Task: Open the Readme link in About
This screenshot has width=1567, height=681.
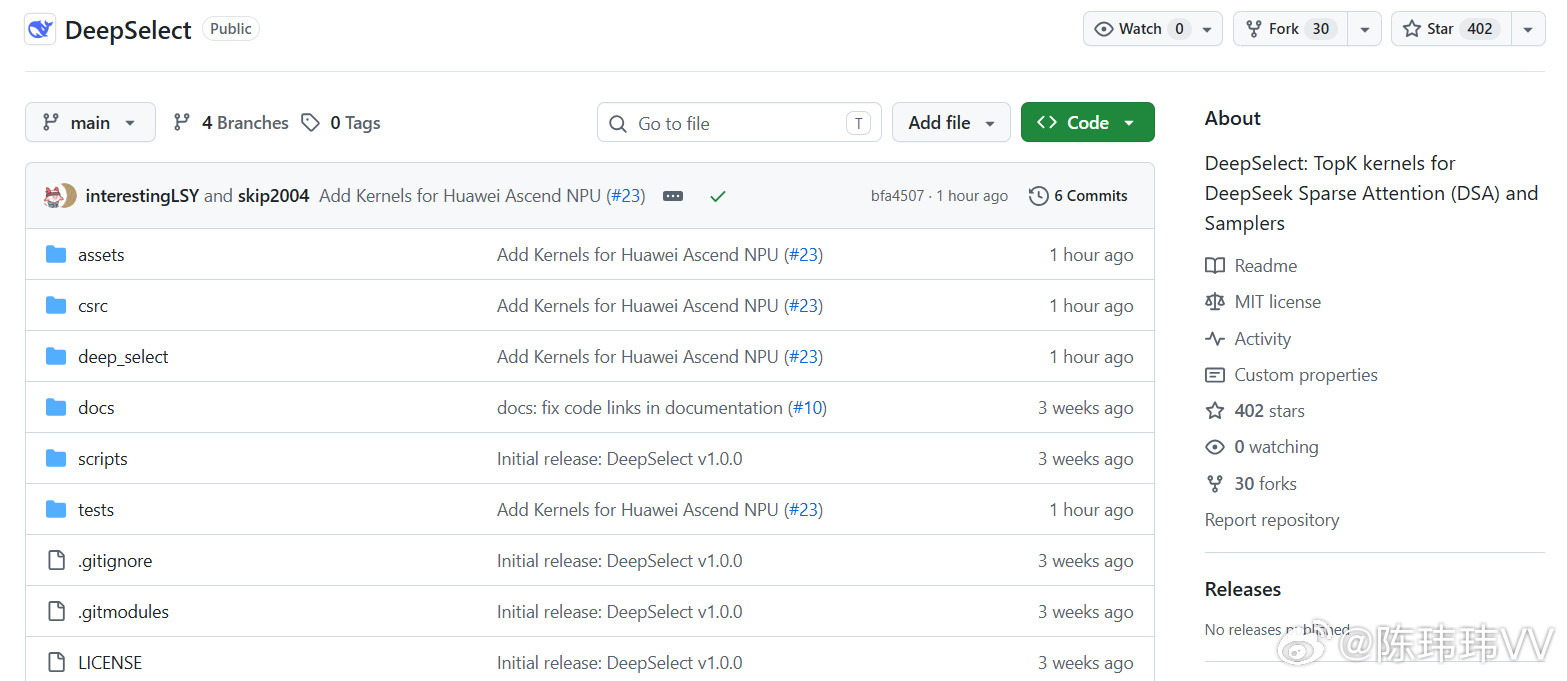Action: pyautogui.click(x=1266, y=266)
